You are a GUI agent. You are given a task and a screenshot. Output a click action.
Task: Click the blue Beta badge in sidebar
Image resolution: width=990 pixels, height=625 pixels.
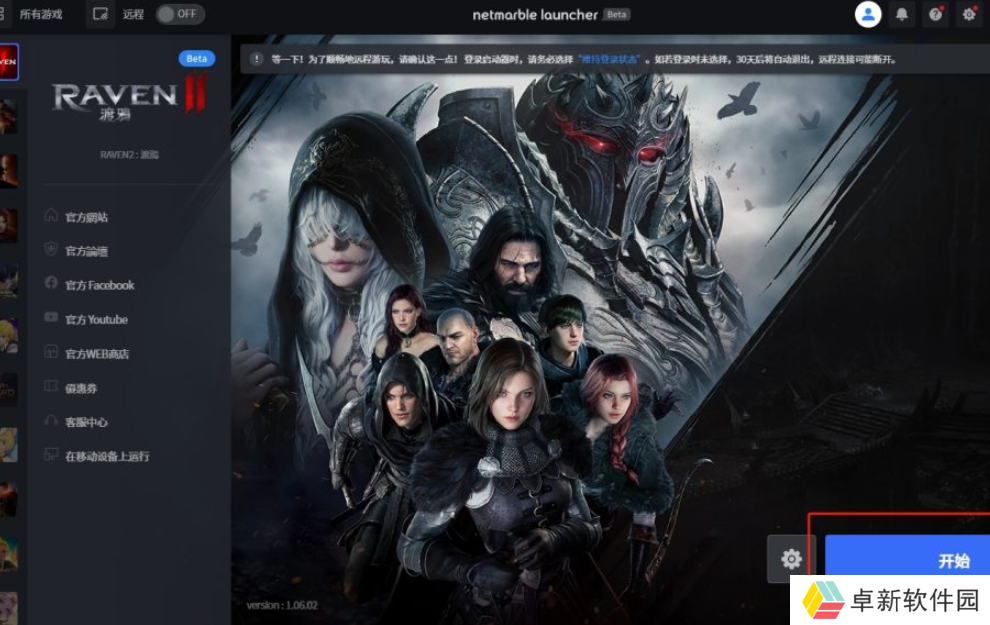(x=196, y=59)
